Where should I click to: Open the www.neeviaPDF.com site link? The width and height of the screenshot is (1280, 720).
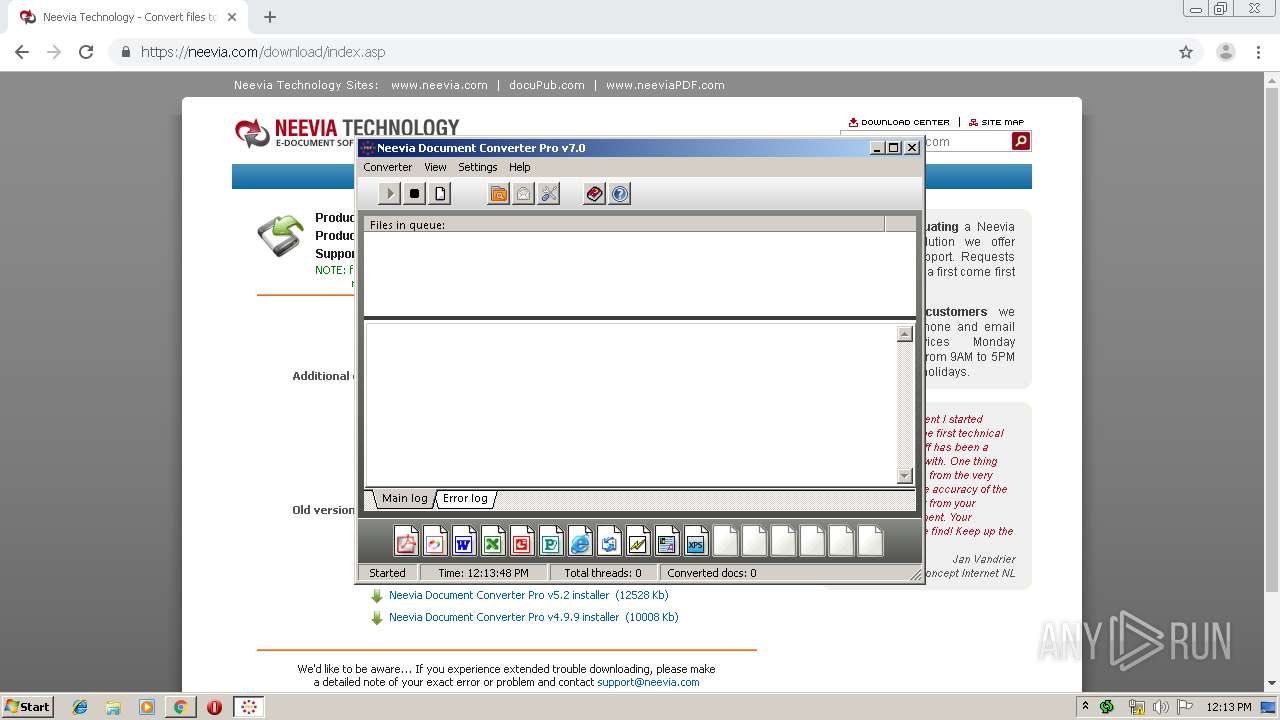point(665,85)
